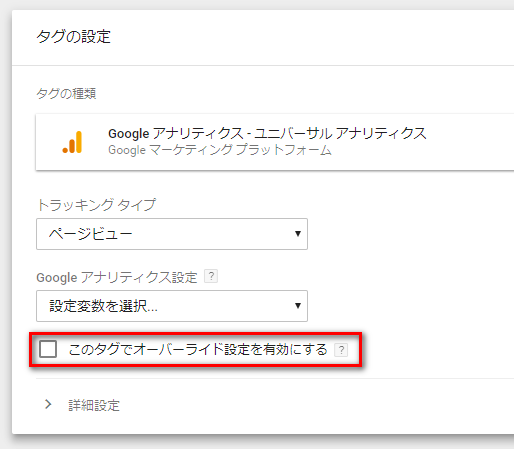Click the chevron arrow beside 詳細設定
Viewport: 514px width, 449px height.
coord(48,404)
